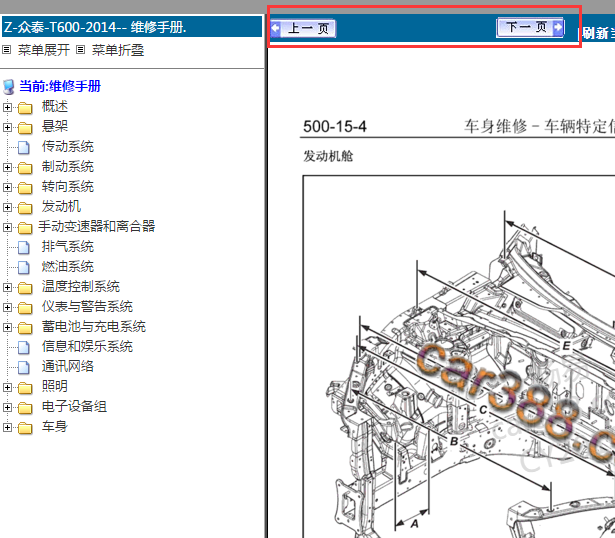The height and width of the screenshot is (538, 615).
Task: Open the 温度控制系统 entry
Action: tap(81, 286)
